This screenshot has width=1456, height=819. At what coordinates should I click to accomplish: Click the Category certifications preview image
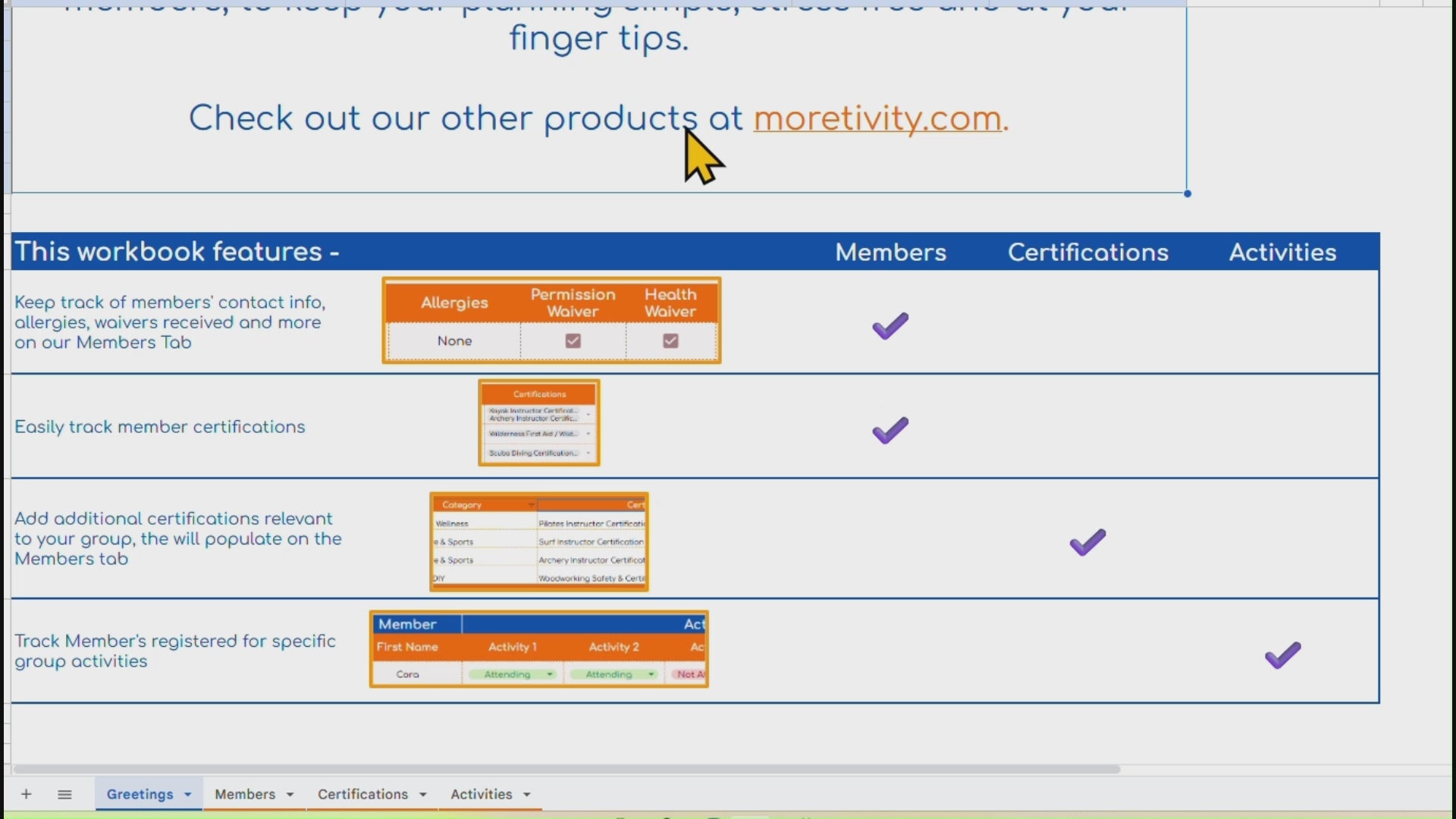pos(539,541)
